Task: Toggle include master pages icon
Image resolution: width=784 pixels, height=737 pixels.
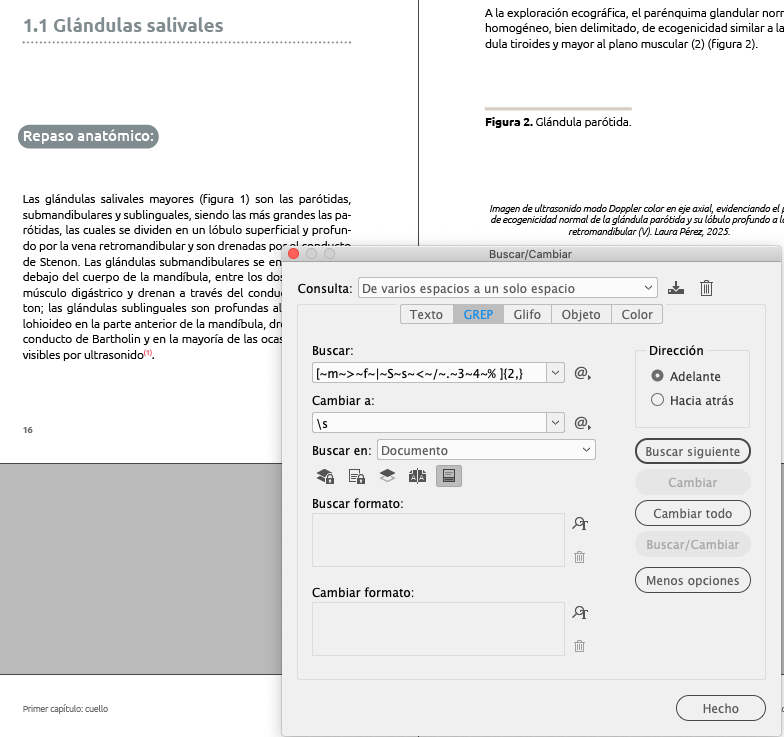Action: tap(418, 477)
